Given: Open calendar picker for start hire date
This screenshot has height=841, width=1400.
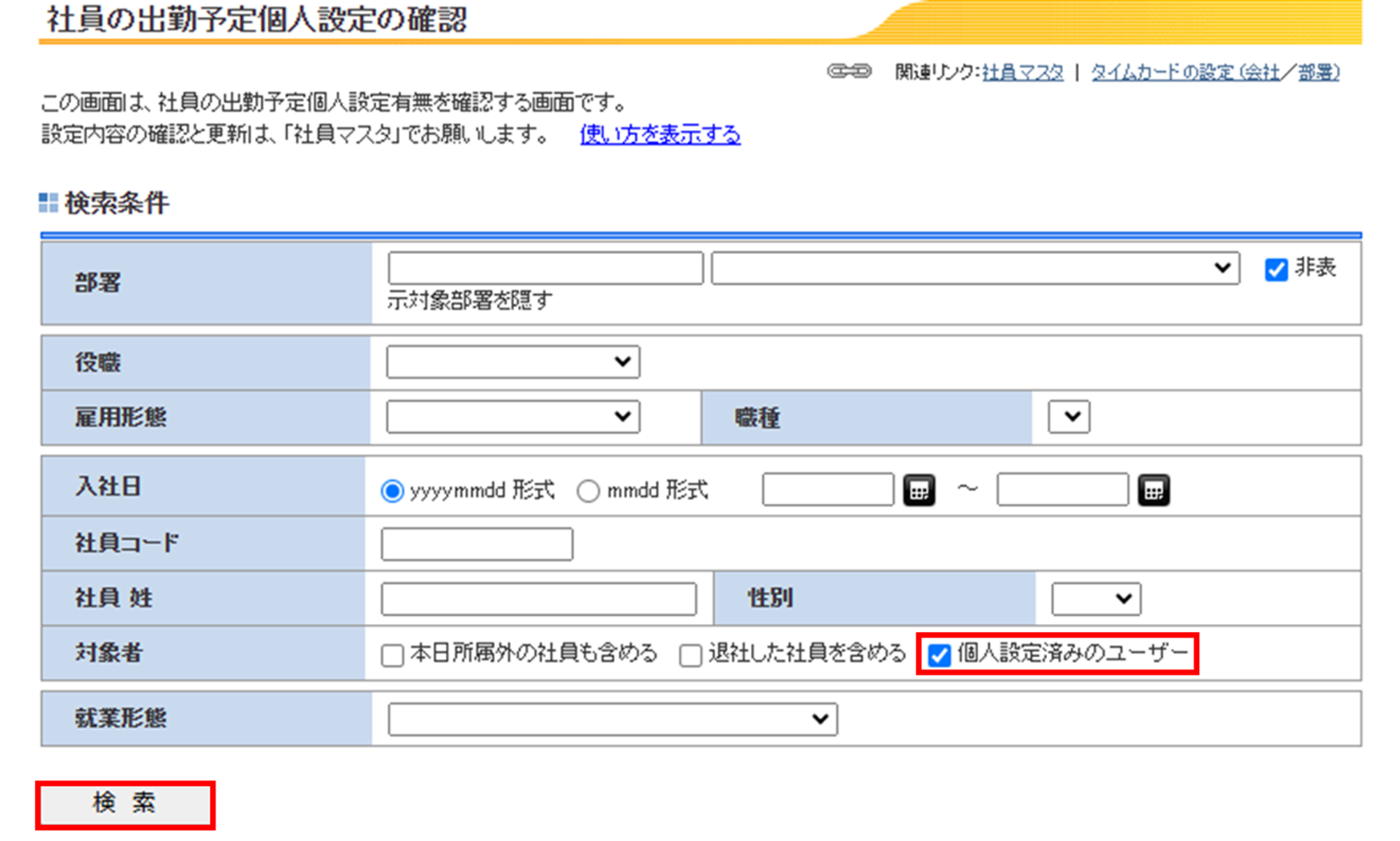Looking at the screenshot, I should coord(919,490).
